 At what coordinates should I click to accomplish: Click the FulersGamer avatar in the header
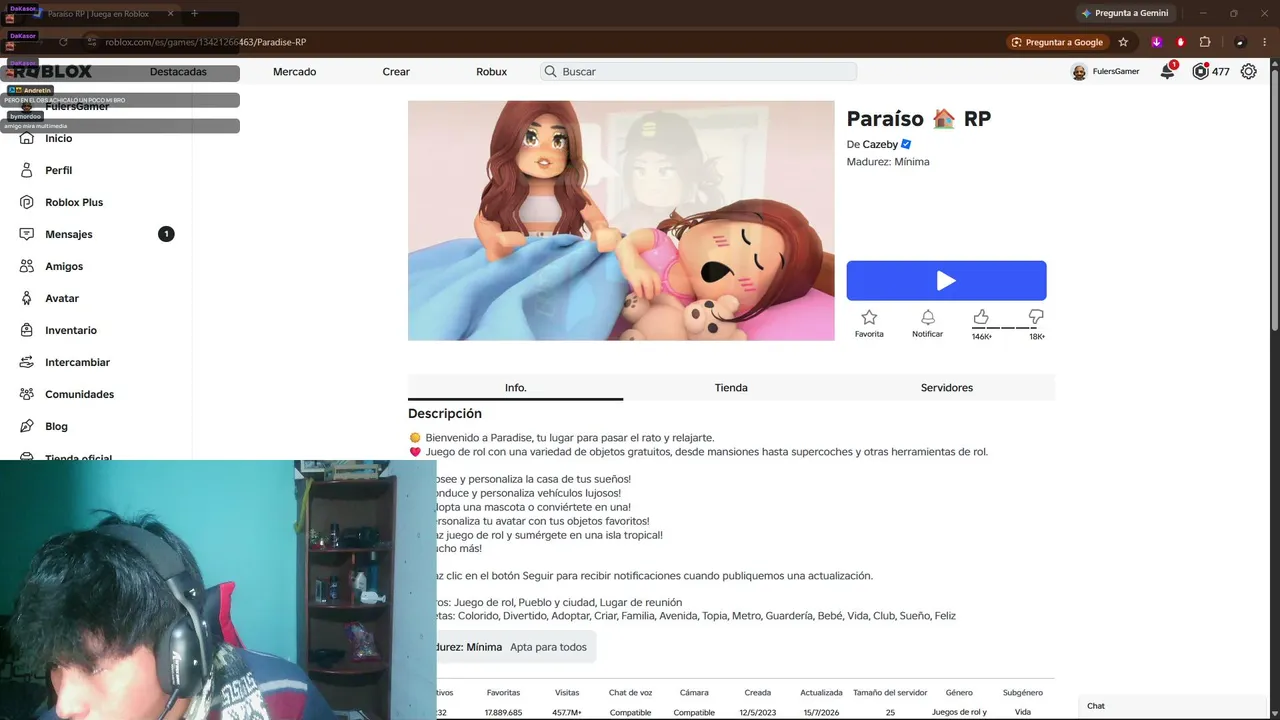1079,72
